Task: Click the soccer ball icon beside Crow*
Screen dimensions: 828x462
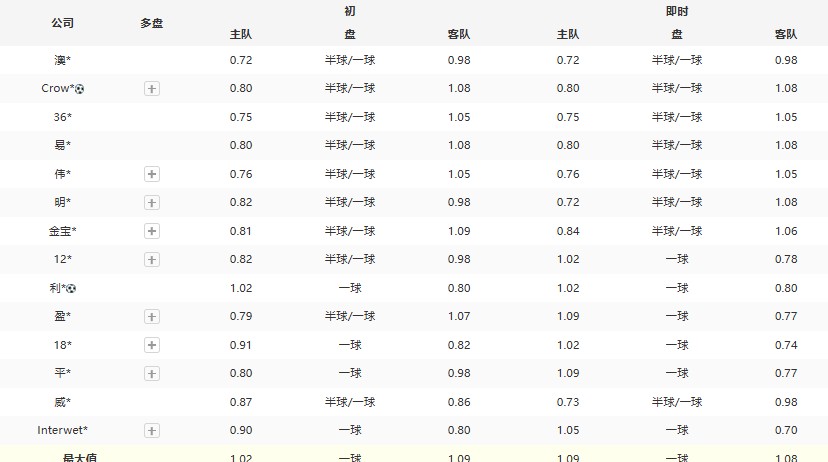Action: tap(80, 89)
